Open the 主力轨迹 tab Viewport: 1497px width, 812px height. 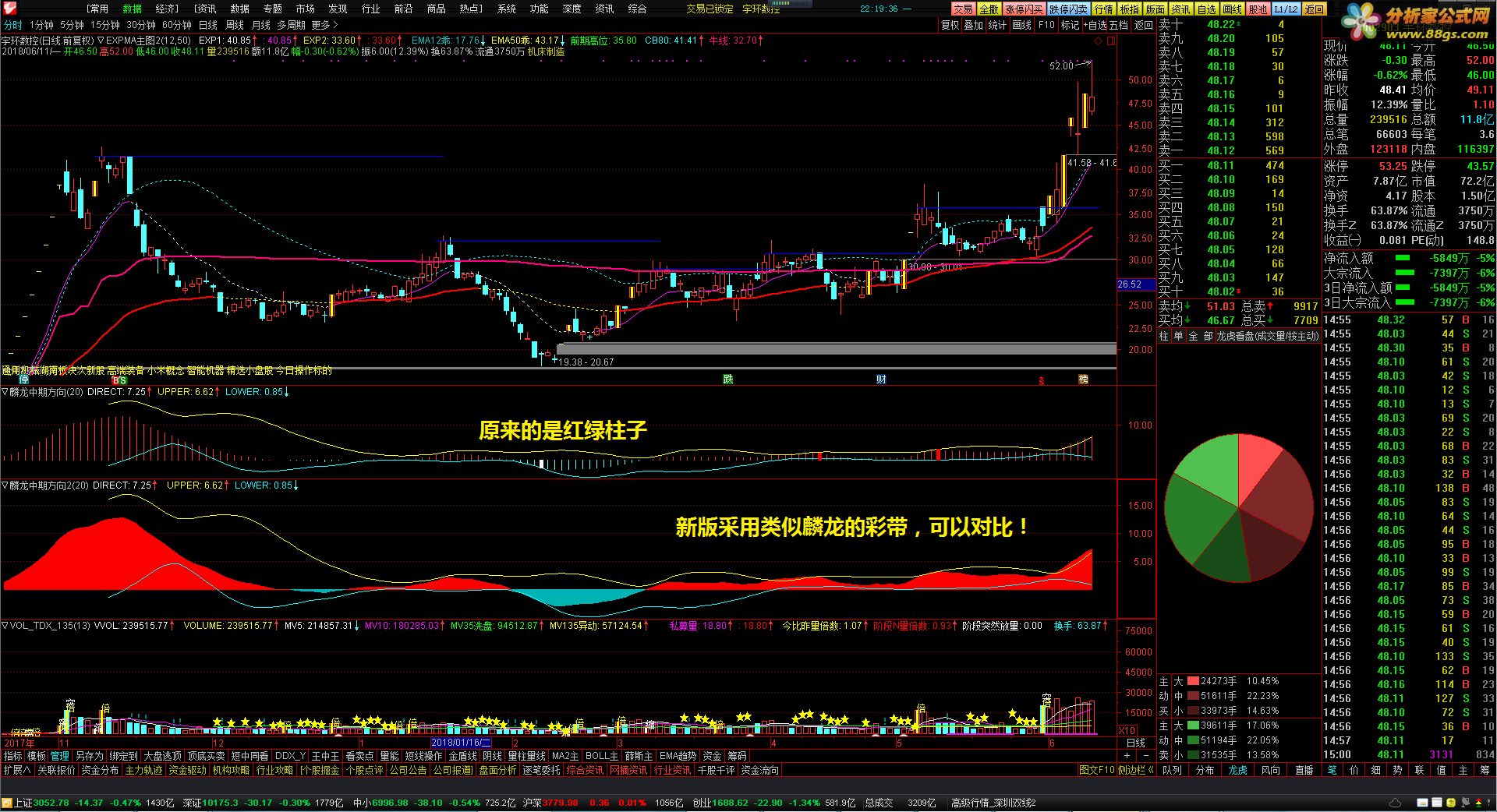(x=143, y=770)
